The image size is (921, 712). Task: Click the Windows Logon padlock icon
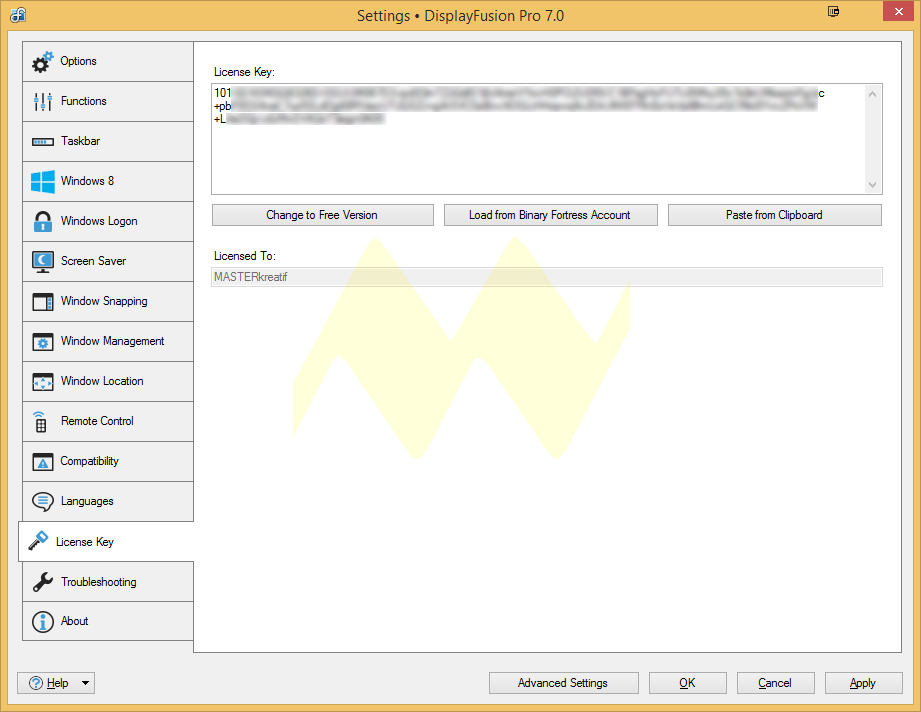click(x=43, y=221)
